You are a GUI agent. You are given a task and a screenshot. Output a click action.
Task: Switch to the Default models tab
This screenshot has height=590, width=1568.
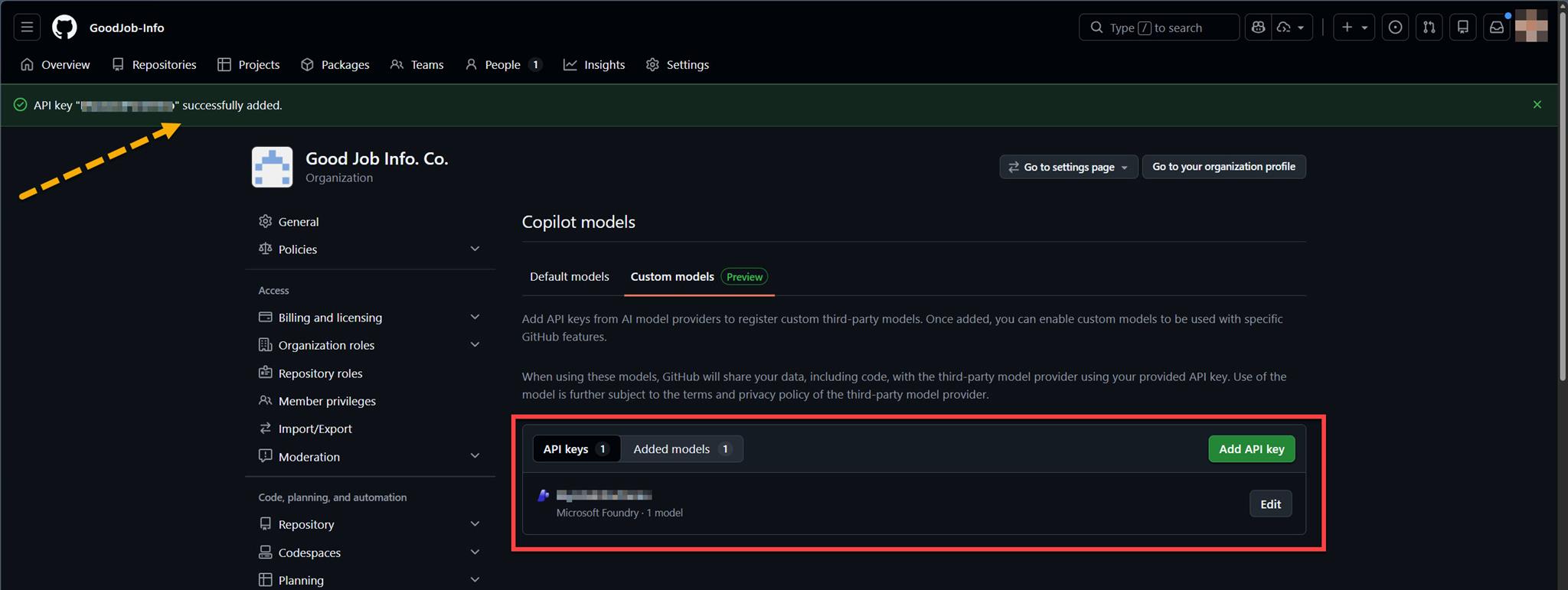pos(569,277)
